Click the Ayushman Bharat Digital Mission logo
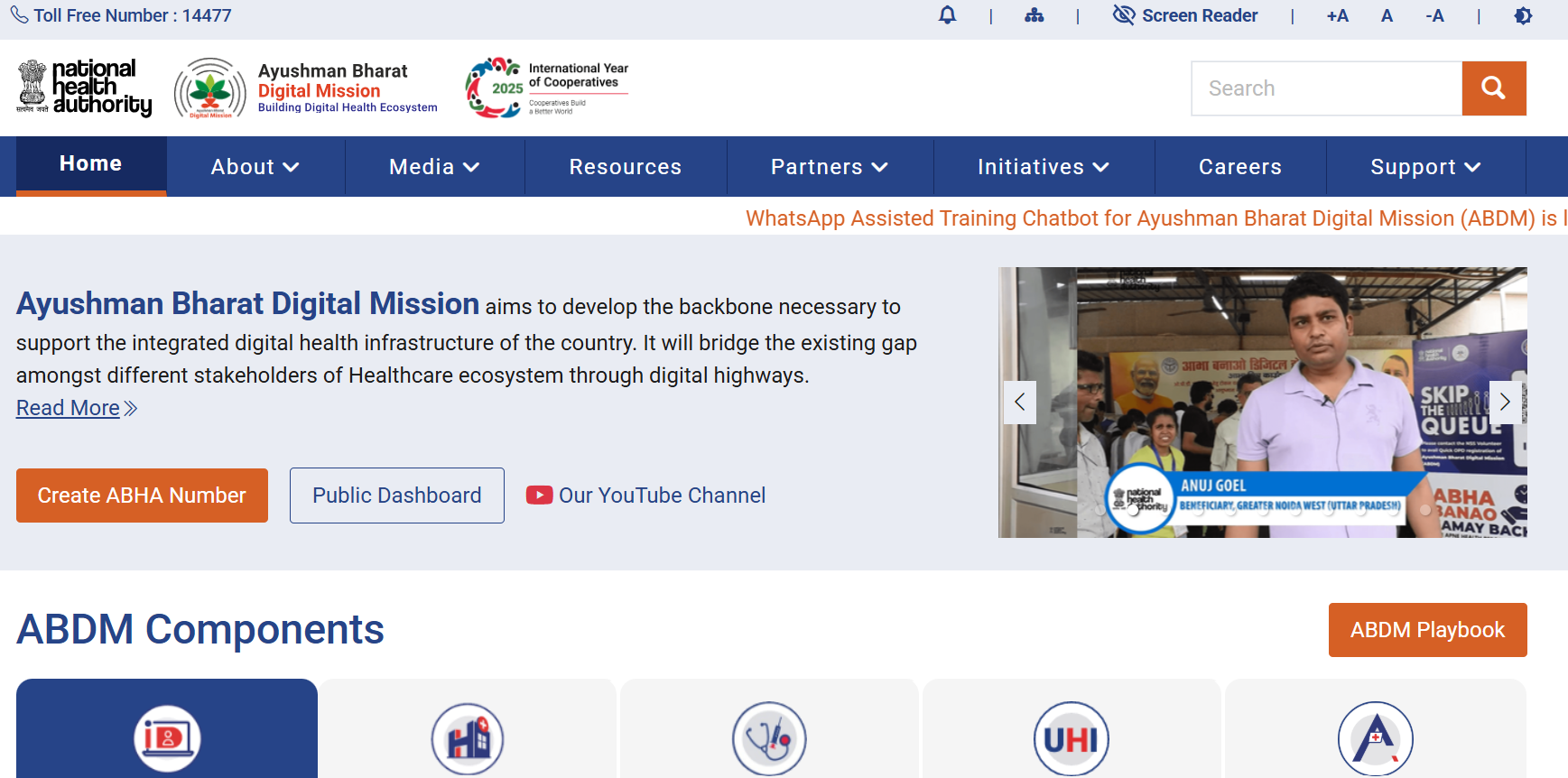 305,88
